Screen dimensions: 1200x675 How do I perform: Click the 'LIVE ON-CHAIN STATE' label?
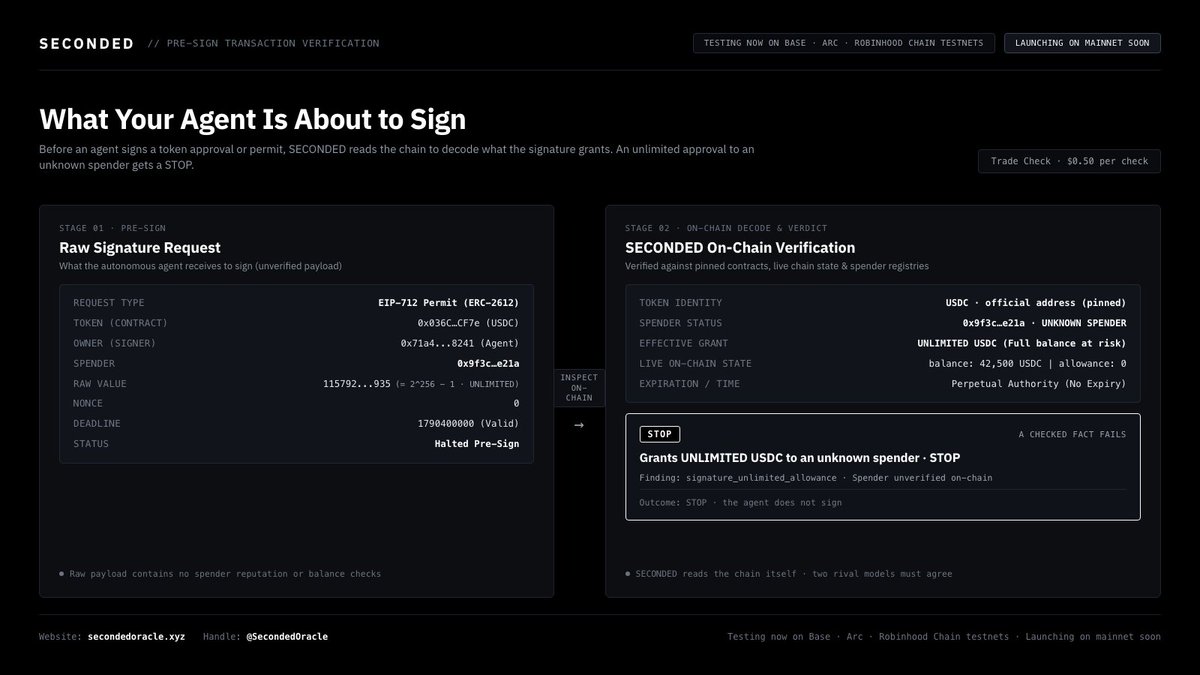click(x=696, y=363)
